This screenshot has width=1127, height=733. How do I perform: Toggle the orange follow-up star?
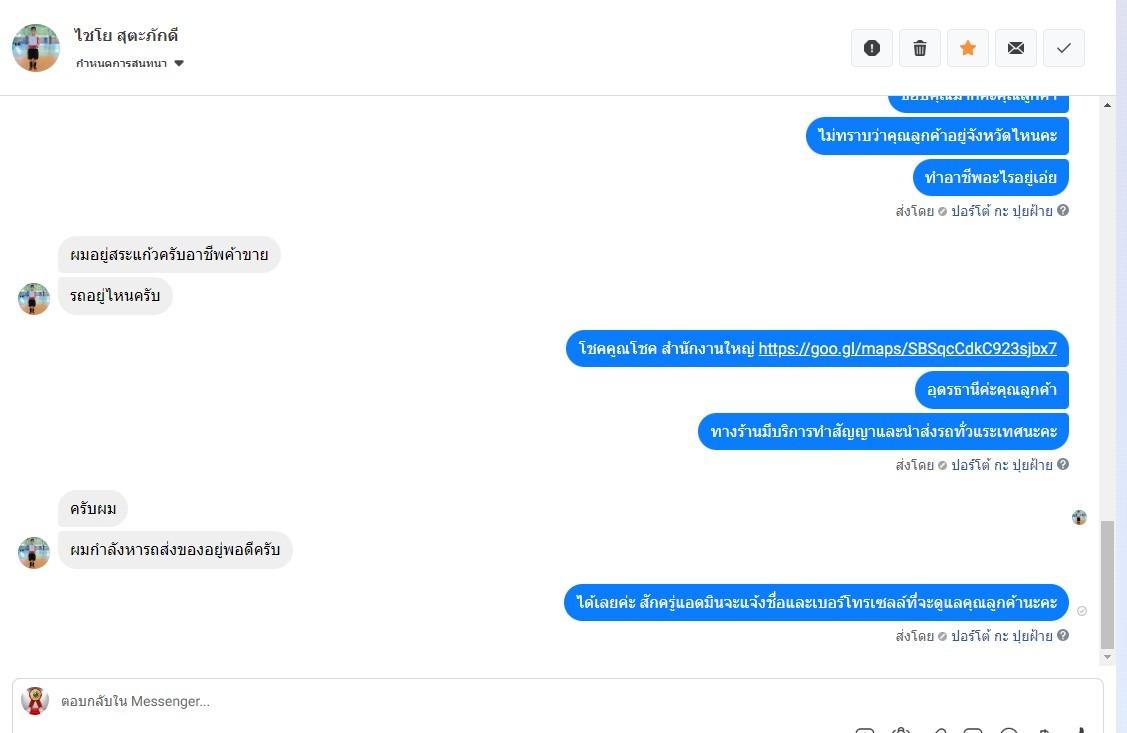(968, 48)
